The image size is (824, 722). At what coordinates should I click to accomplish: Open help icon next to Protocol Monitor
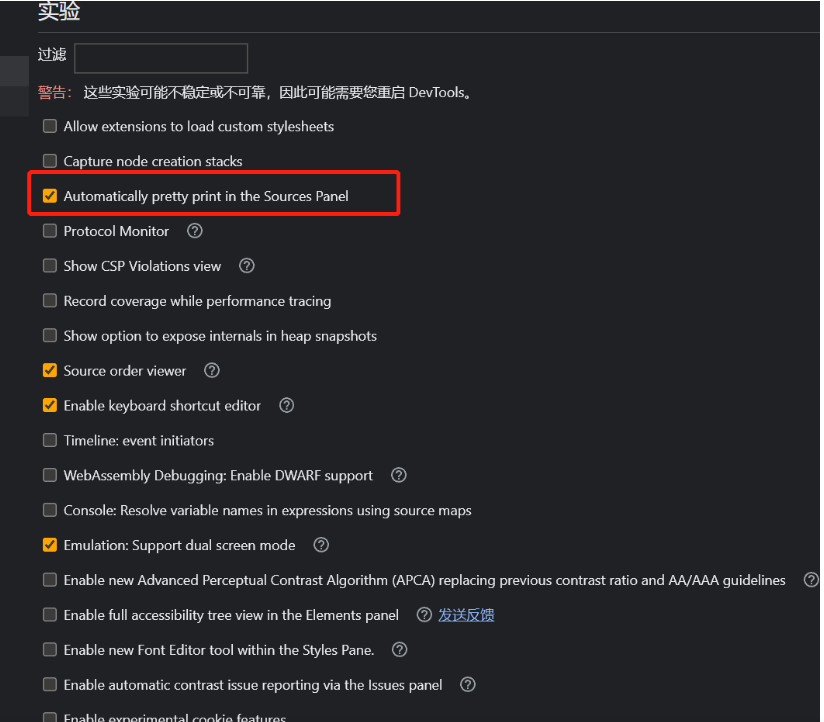click(x=194, y=231)
